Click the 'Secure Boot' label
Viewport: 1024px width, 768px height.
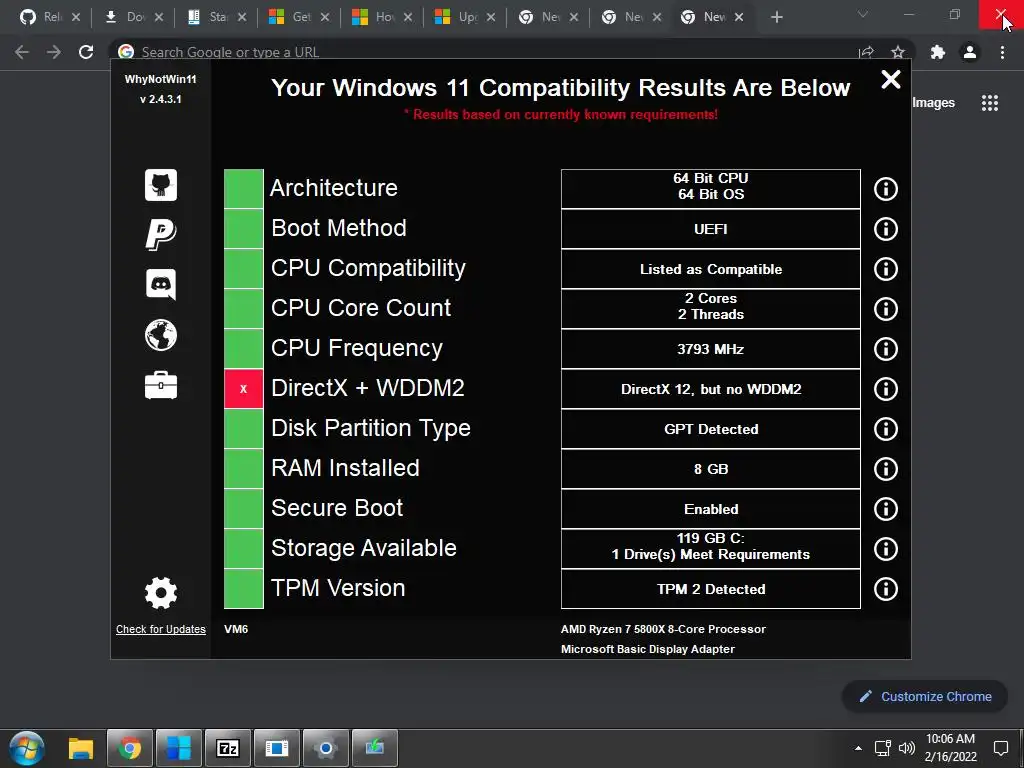337,508
